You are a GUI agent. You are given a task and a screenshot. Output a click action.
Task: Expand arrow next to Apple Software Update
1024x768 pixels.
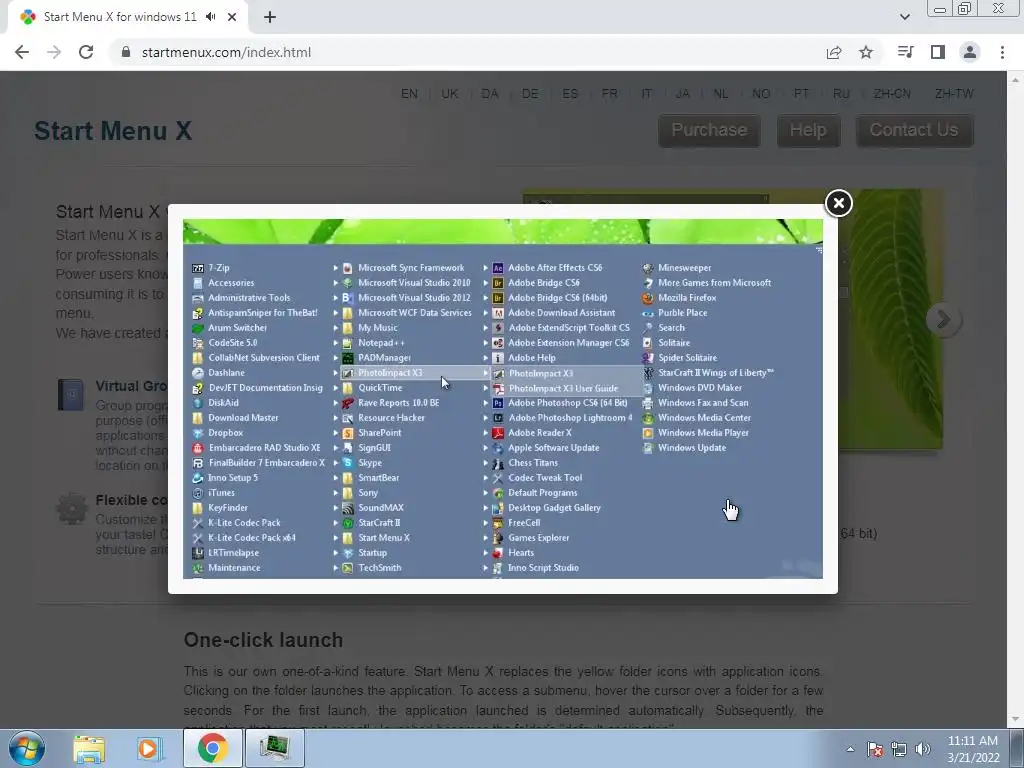486,448
